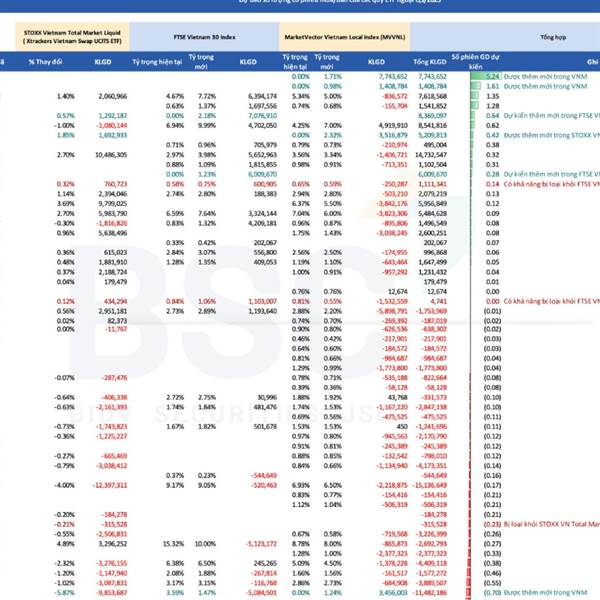Click the Tổng KLGD column header

click(430, 62)
